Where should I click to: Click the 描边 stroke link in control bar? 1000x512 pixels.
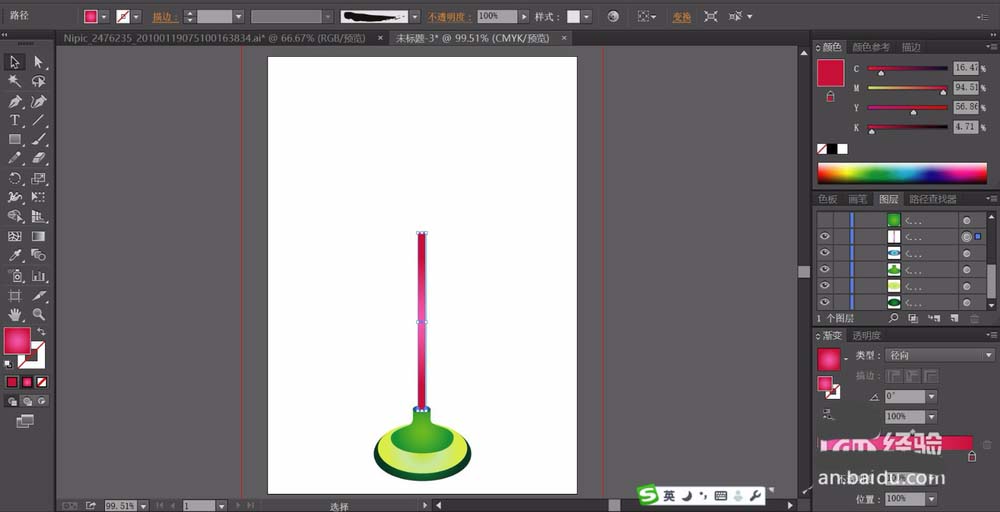pyautogui.click(x=165, y=17)
